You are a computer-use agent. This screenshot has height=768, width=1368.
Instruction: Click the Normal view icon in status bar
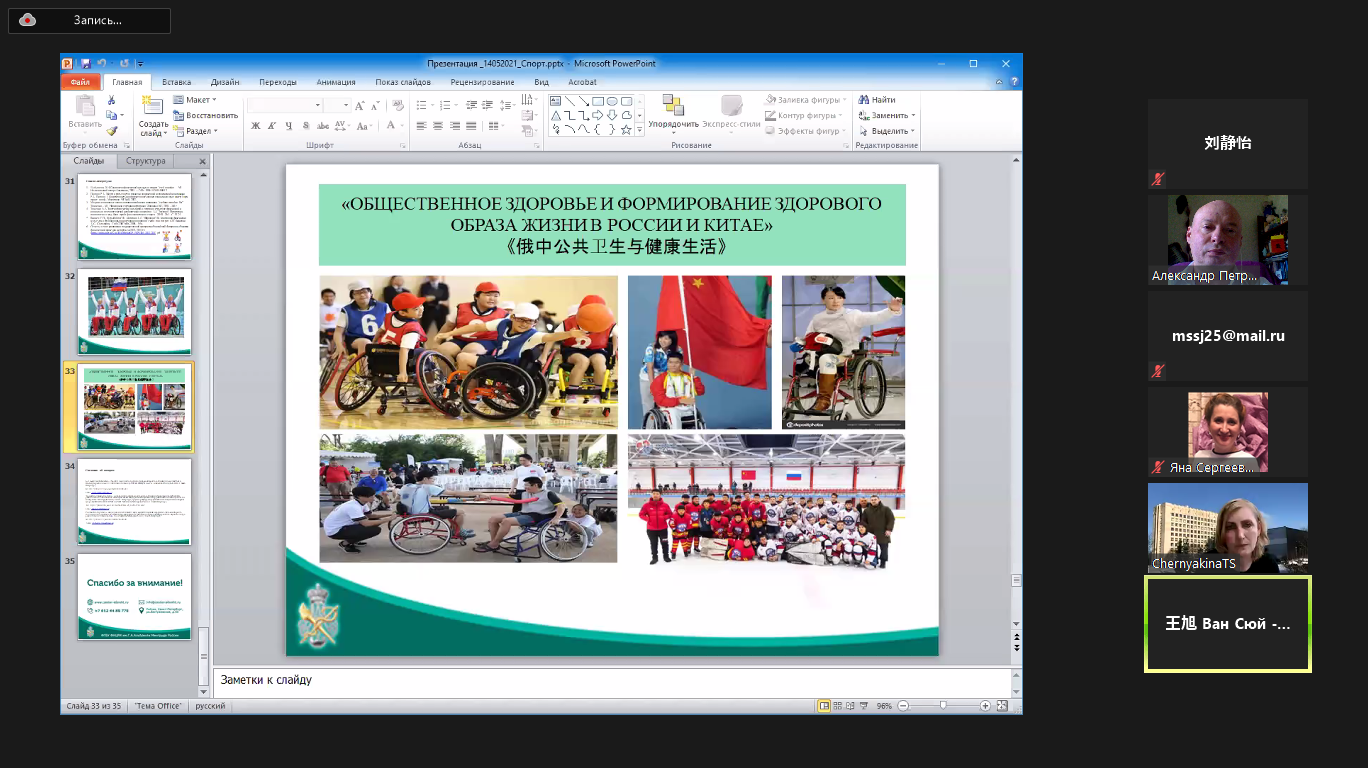(x=825, y=706)
